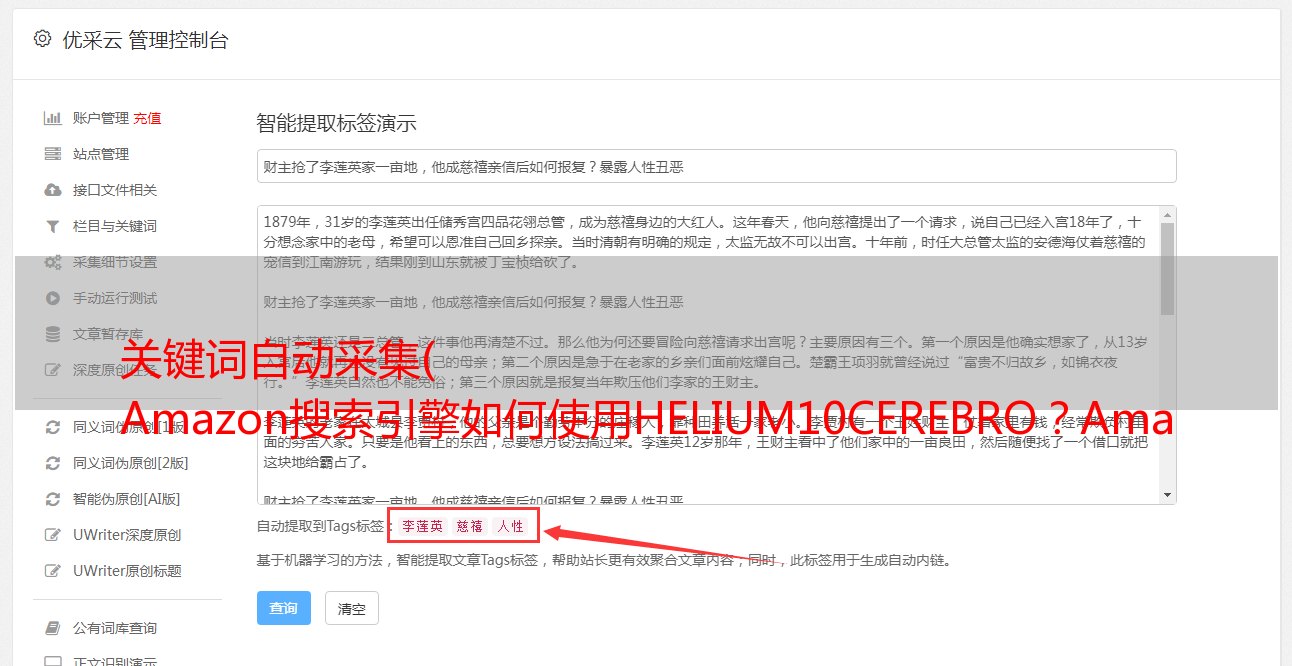1292x666 pixels.
Task: Open the 栏目与关键词 filter icon
Action: (53, 226)
